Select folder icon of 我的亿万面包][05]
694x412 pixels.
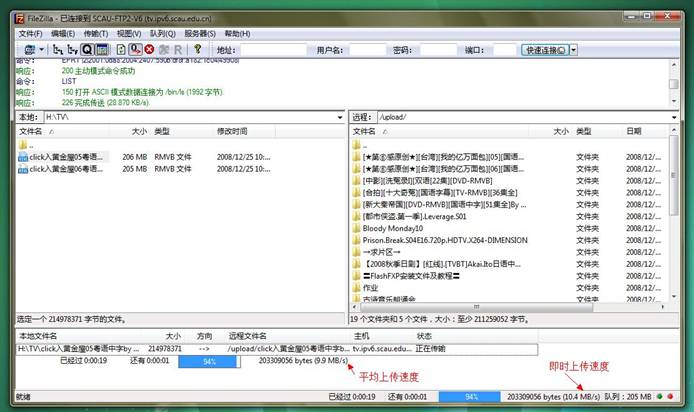click(x=357, y=157)
